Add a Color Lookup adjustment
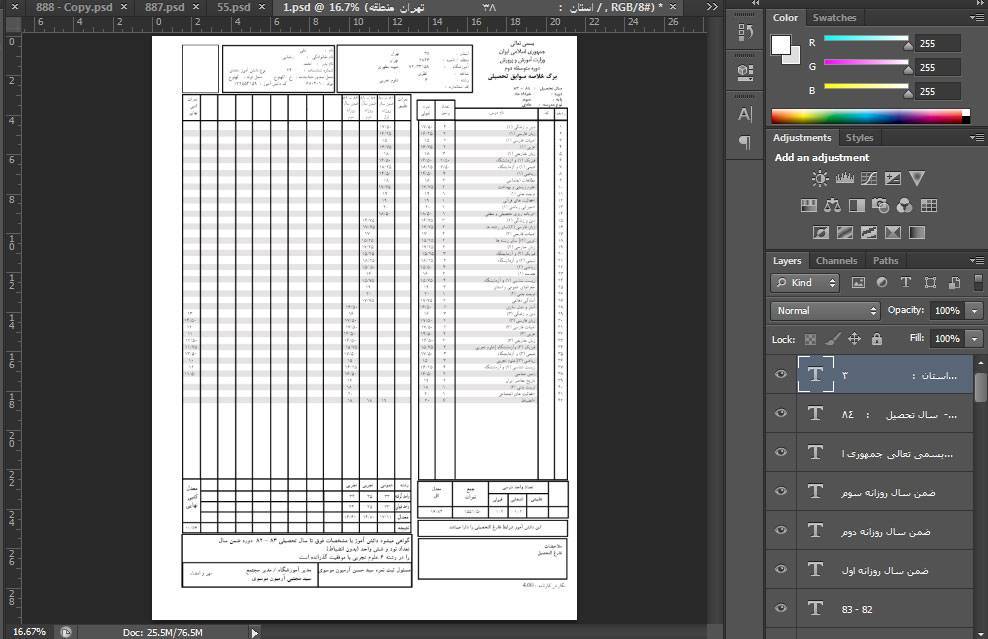 [x=929, y=205]
